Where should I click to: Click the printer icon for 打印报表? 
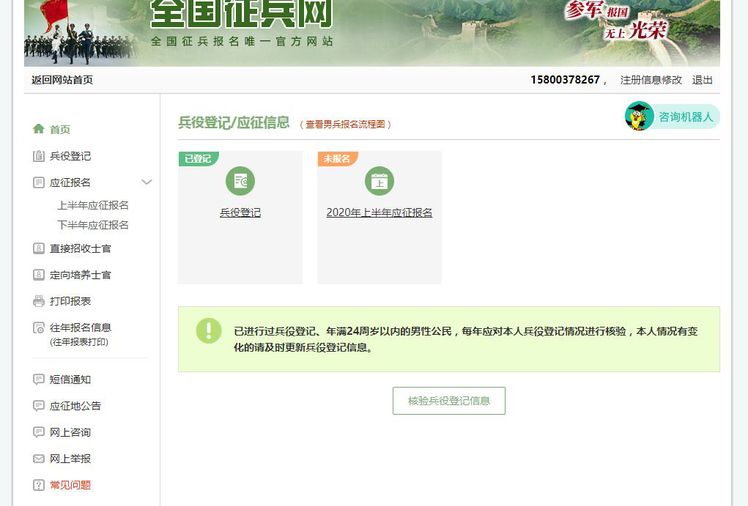pyautogui.click(x=39, y=301)
